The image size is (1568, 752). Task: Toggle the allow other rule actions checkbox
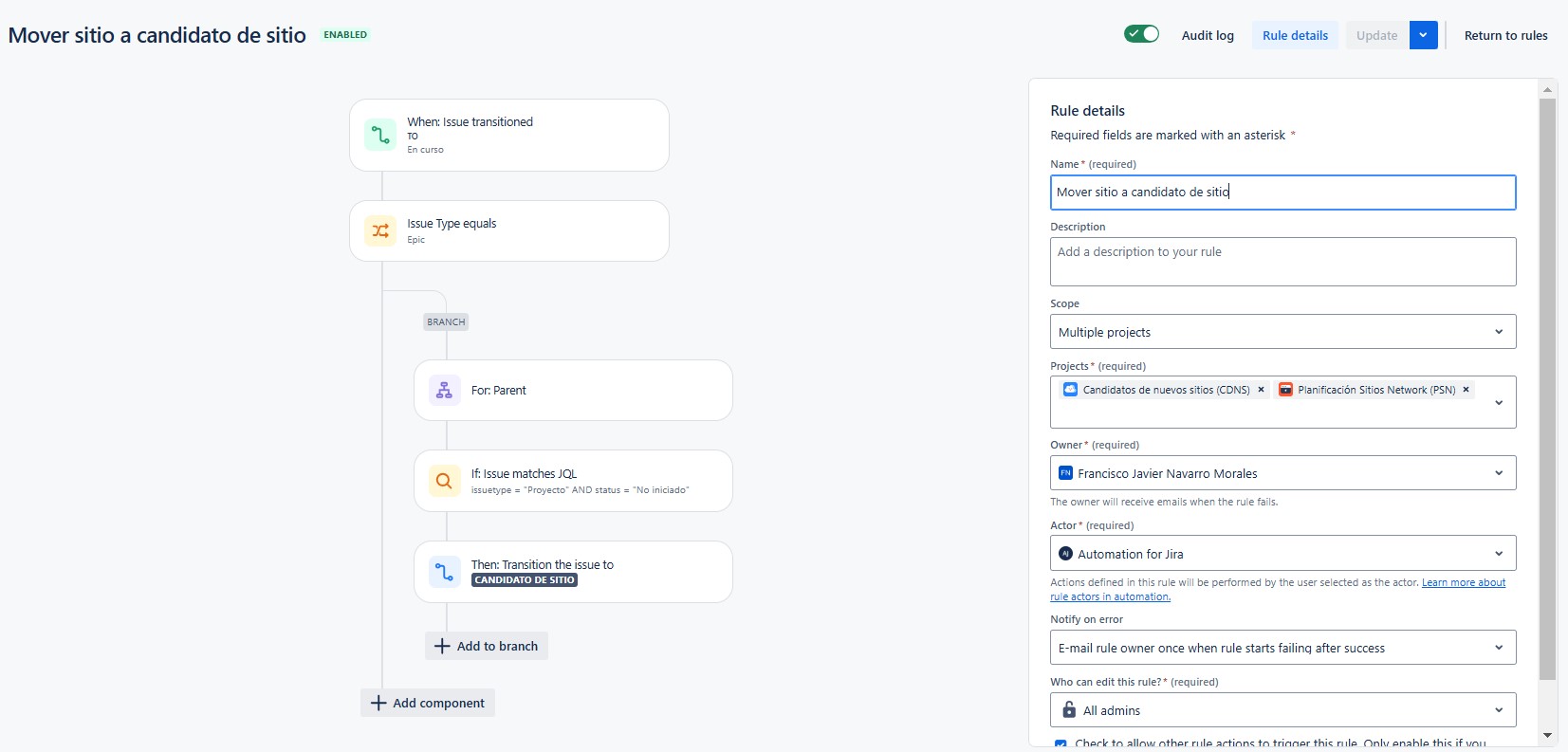pyautogui.click(x=1061, y=744)
